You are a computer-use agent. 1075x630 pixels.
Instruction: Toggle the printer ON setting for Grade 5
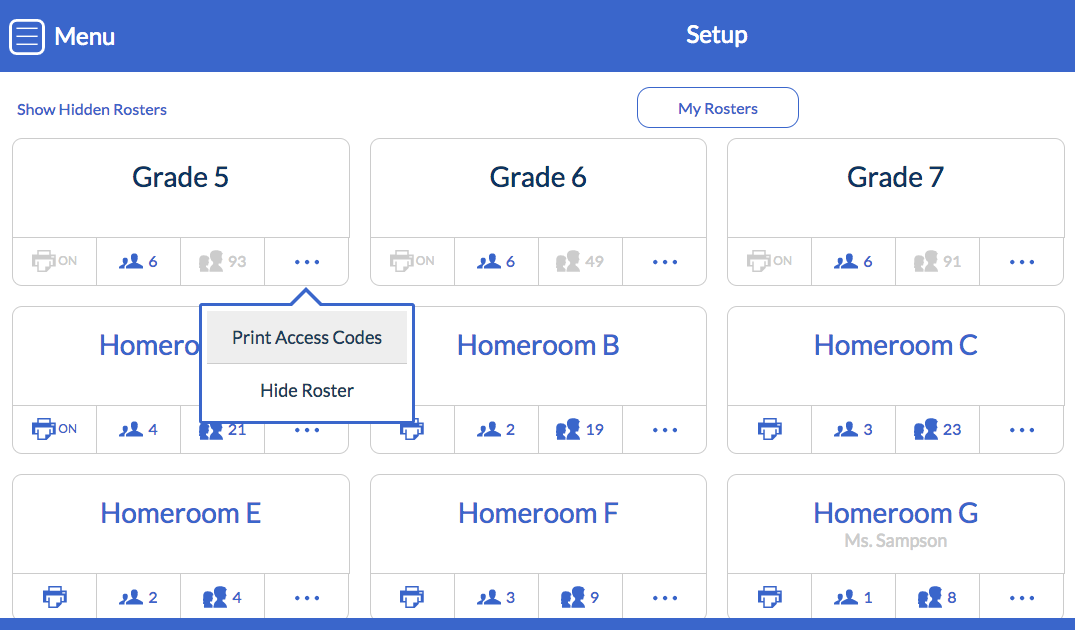(x=54, y=261)
